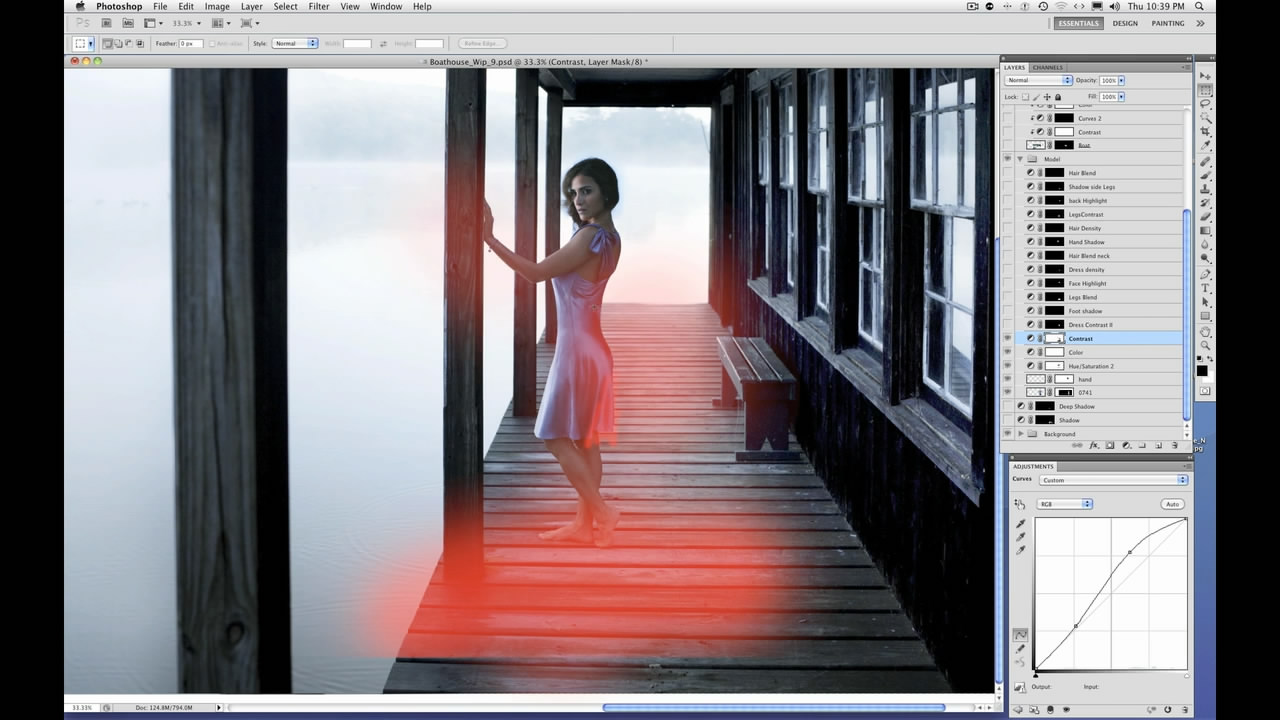Image resolution: width=1280 pixels, height=720 pixels.
Task: Open the Image menu
Action: coord(217,6)
